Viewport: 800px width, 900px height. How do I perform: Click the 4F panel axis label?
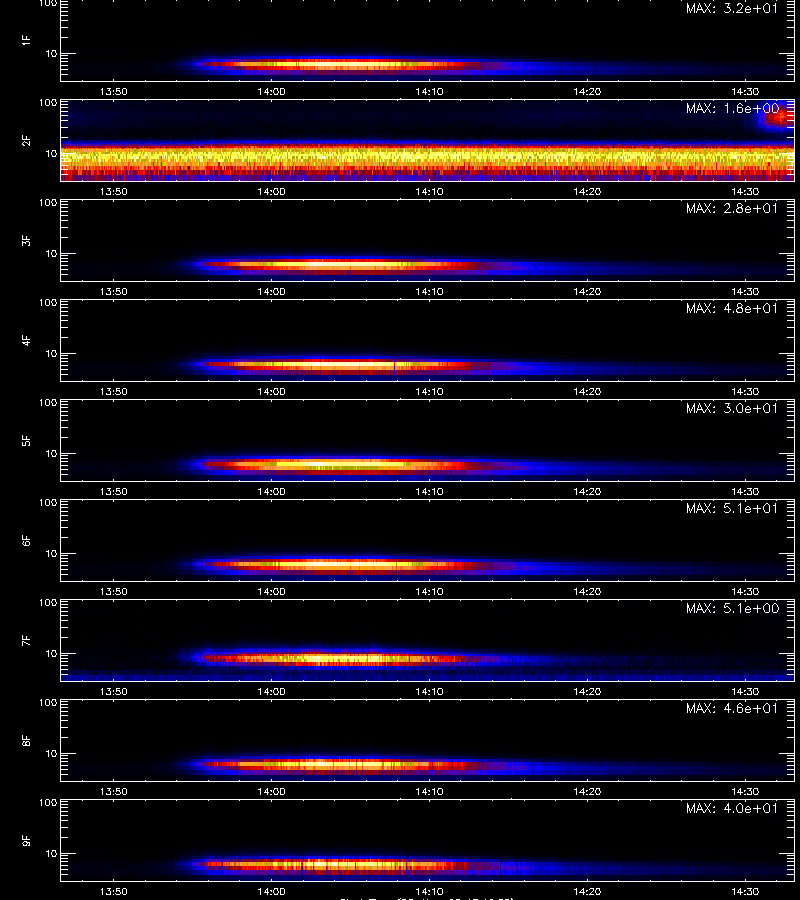(x=26, y=340)
